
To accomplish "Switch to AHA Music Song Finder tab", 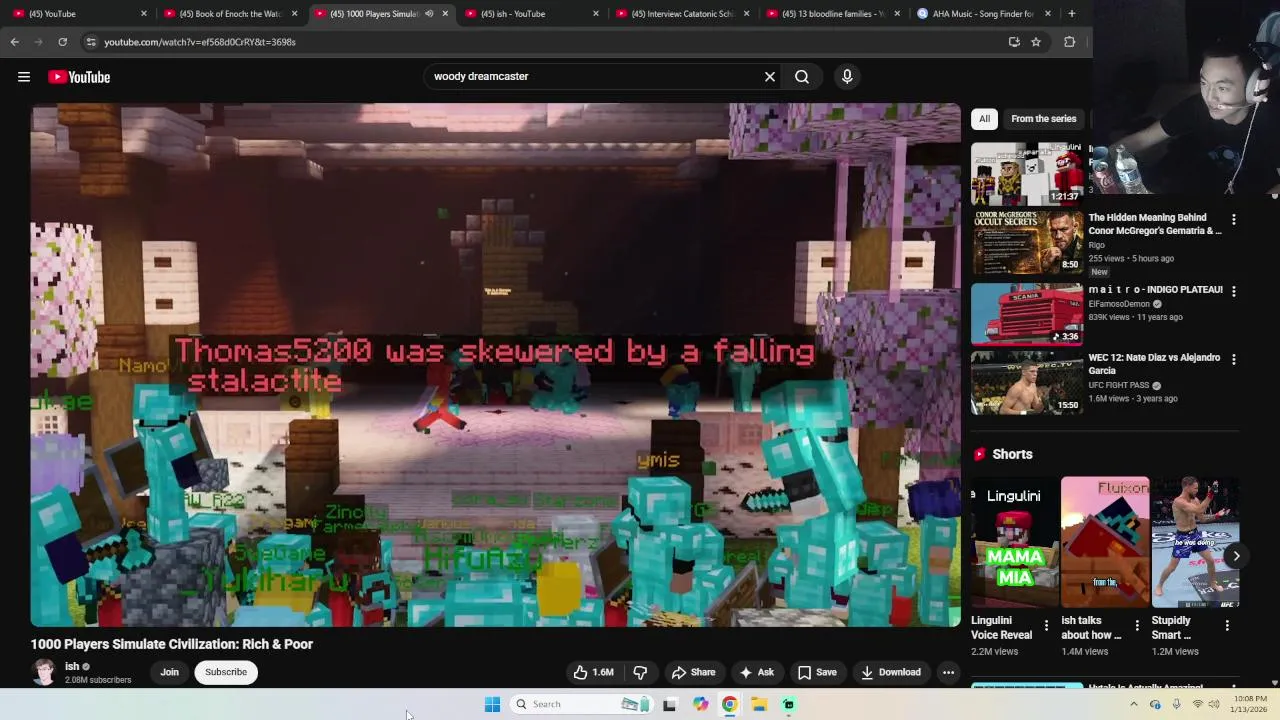I will click(x=985, y=13).
